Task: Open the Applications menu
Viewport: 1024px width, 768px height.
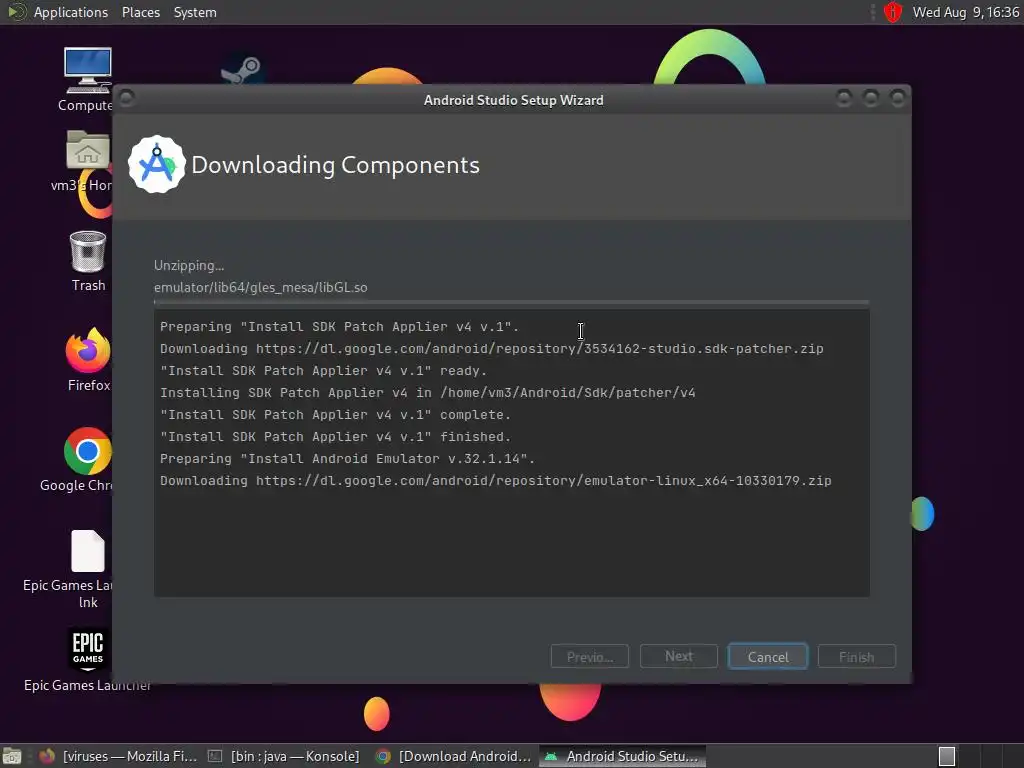Action: 71,12
